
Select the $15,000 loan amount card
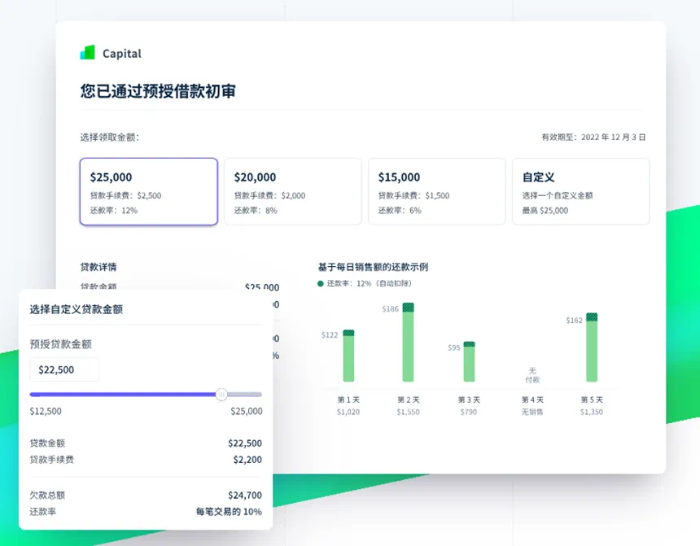point(437,192)
